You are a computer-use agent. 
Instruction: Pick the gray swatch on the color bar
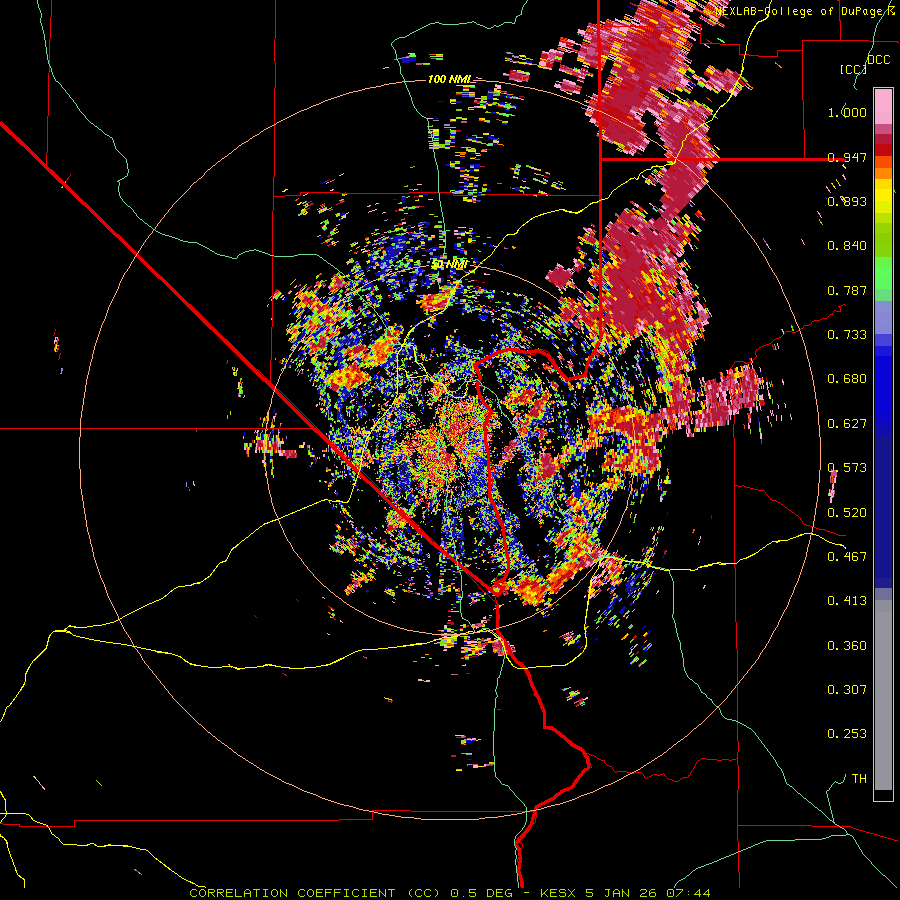coord(883,695)
